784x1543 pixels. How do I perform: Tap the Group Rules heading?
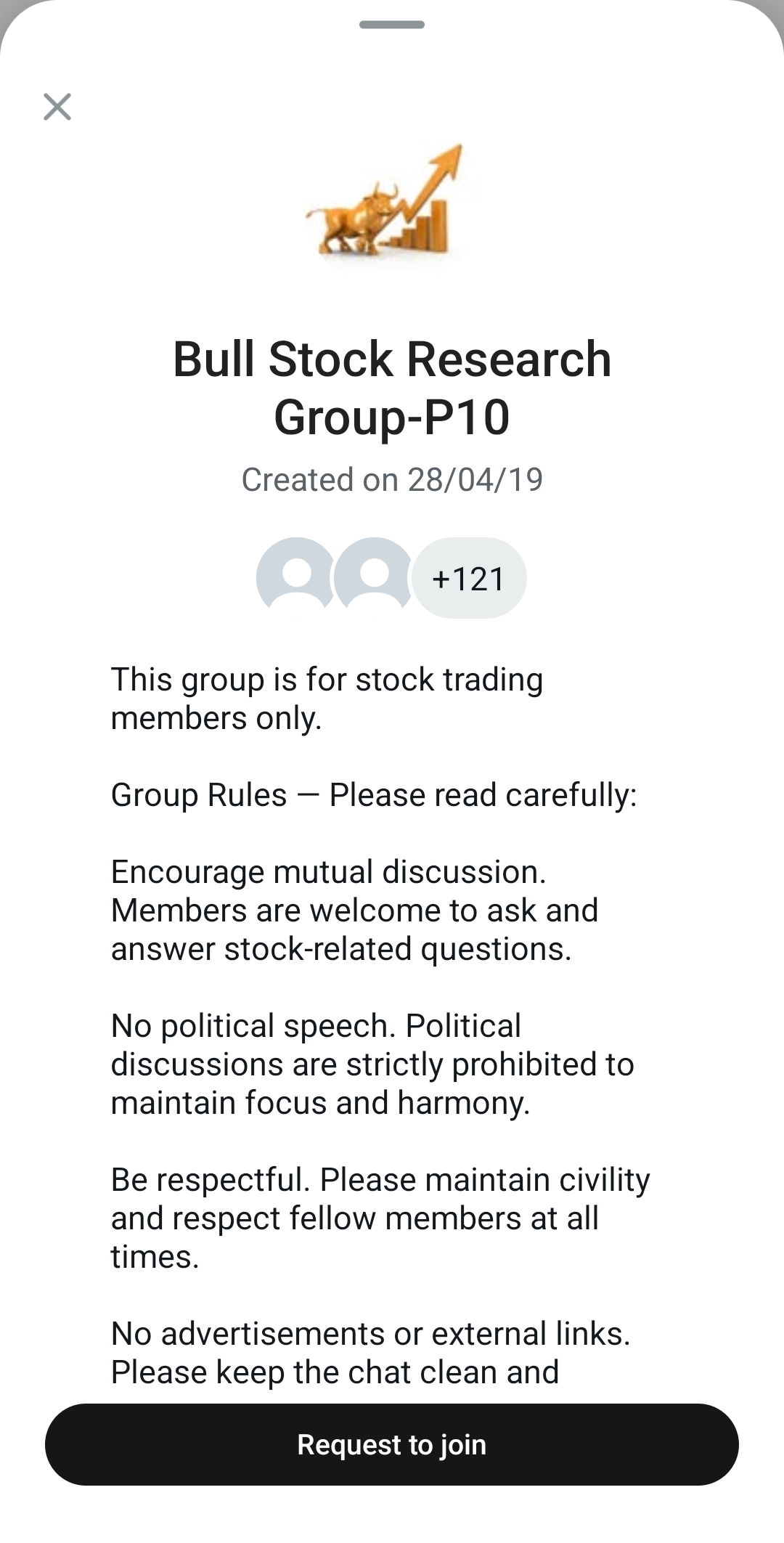pos(374,795)
